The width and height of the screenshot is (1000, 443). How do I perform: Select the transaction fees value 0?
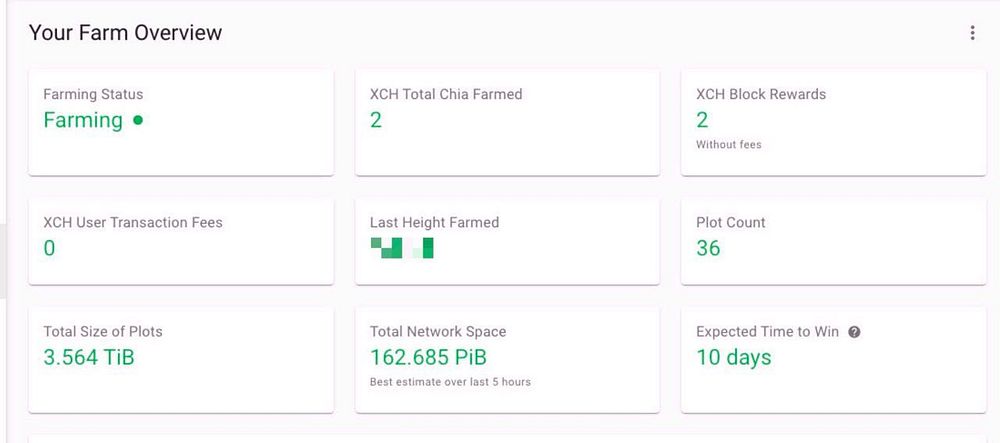(50, 248)
